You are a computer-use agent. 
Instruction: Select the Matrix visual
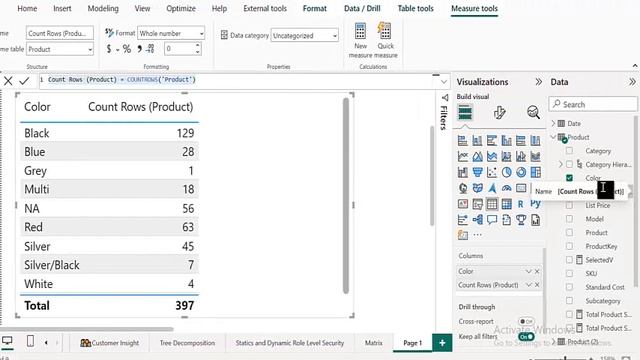coord(507,204)
